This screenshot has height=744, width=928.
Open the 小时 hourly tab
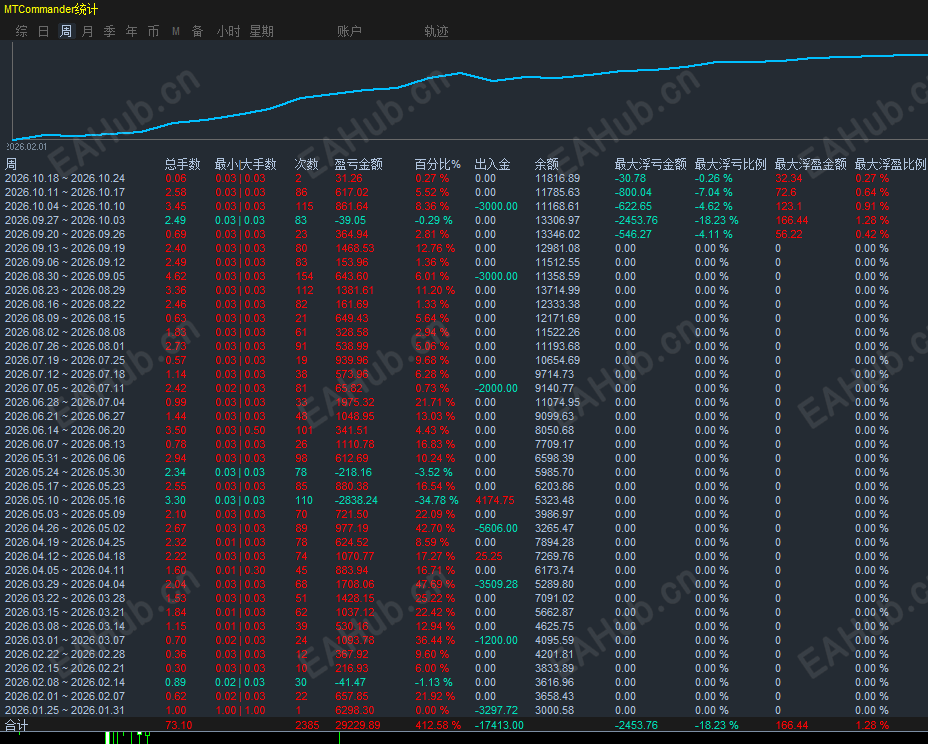228,31
